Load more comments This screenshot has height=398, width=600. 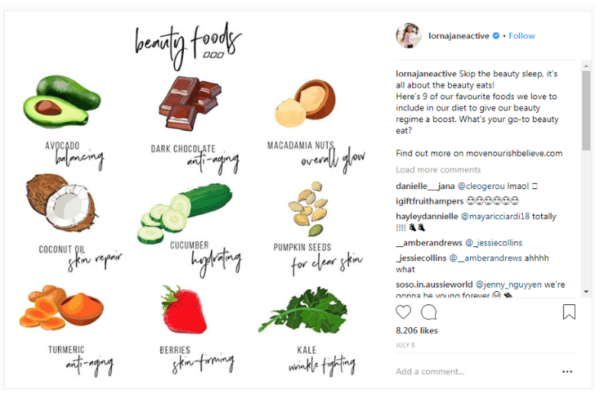438,170
